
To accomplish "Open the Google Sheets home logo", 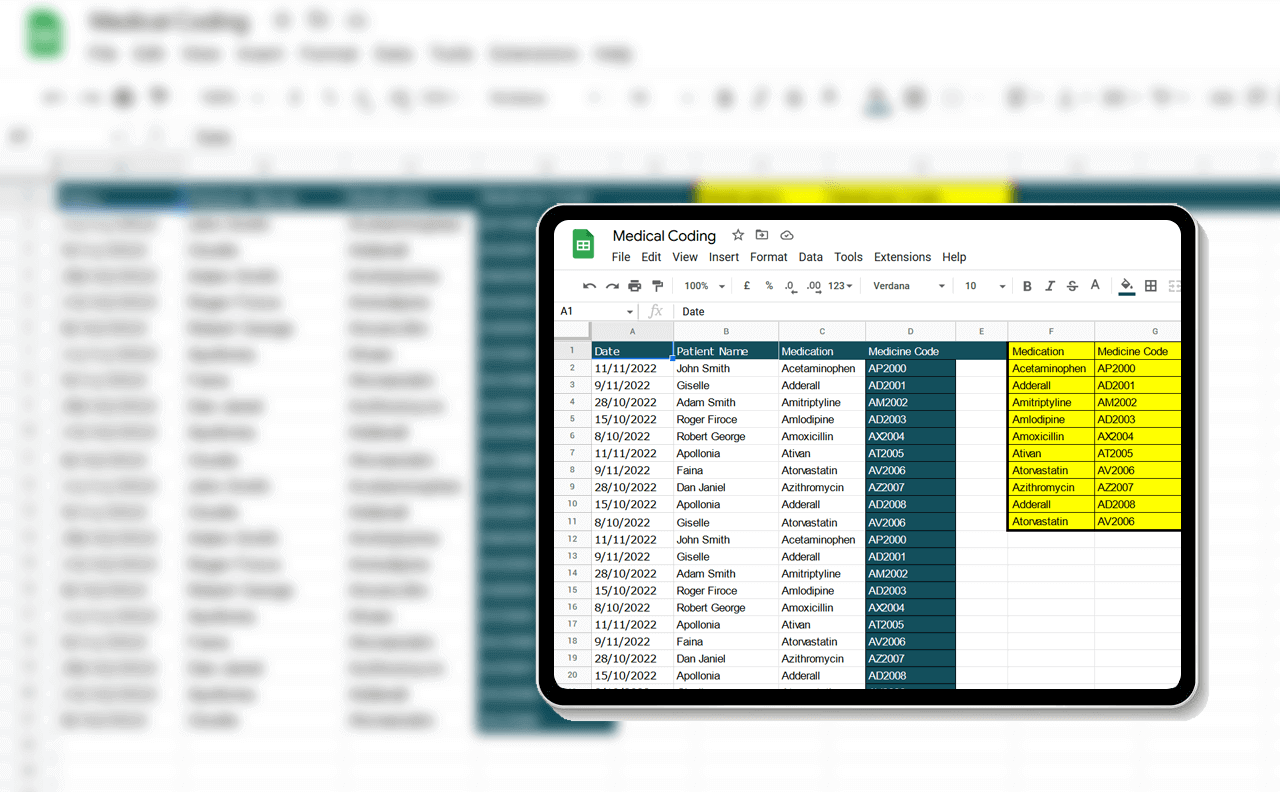I will point(583,244).
